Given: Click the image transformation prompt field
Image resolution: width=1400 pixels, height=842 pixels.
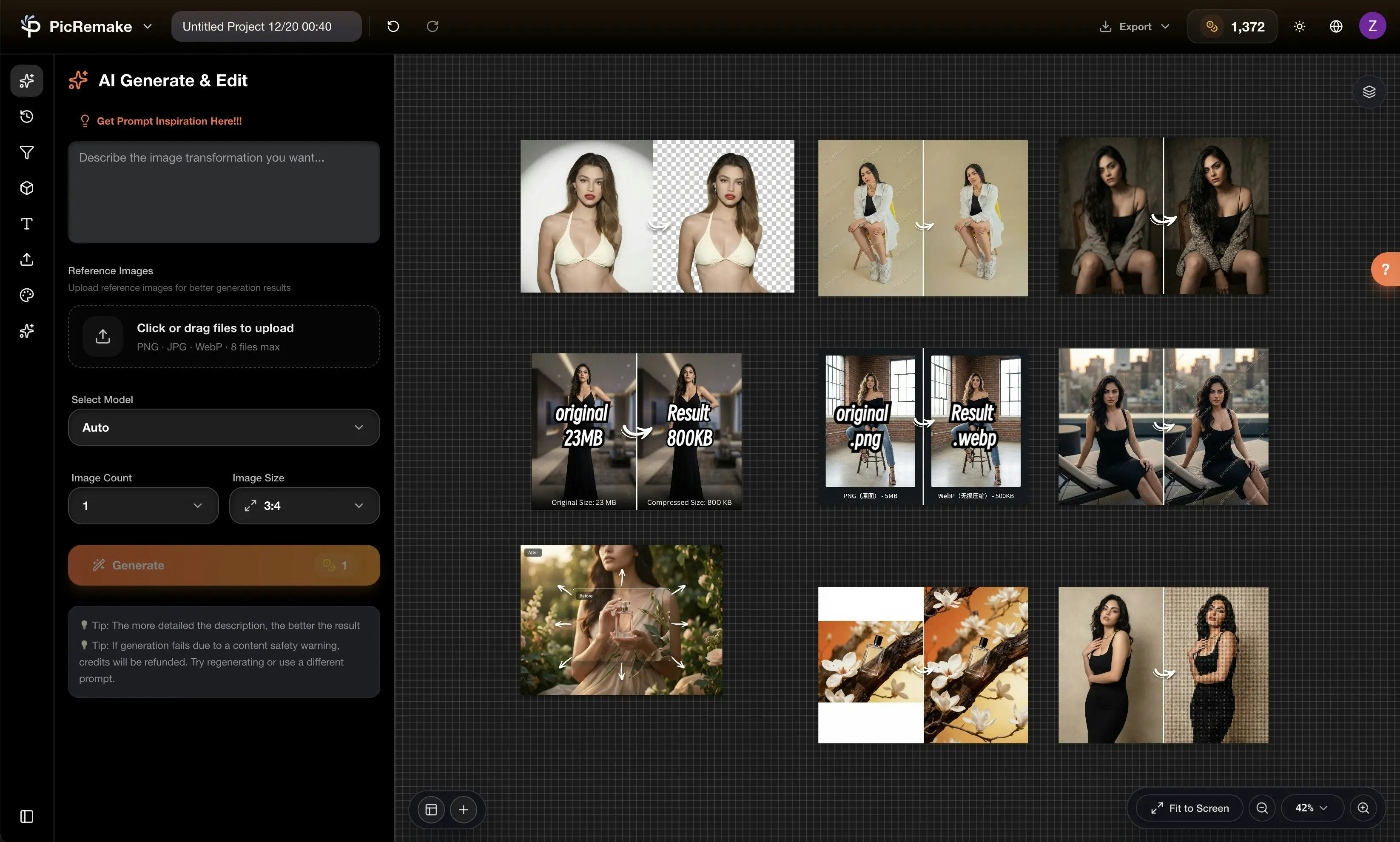Looking at the screenshot, I should (224, 192).
